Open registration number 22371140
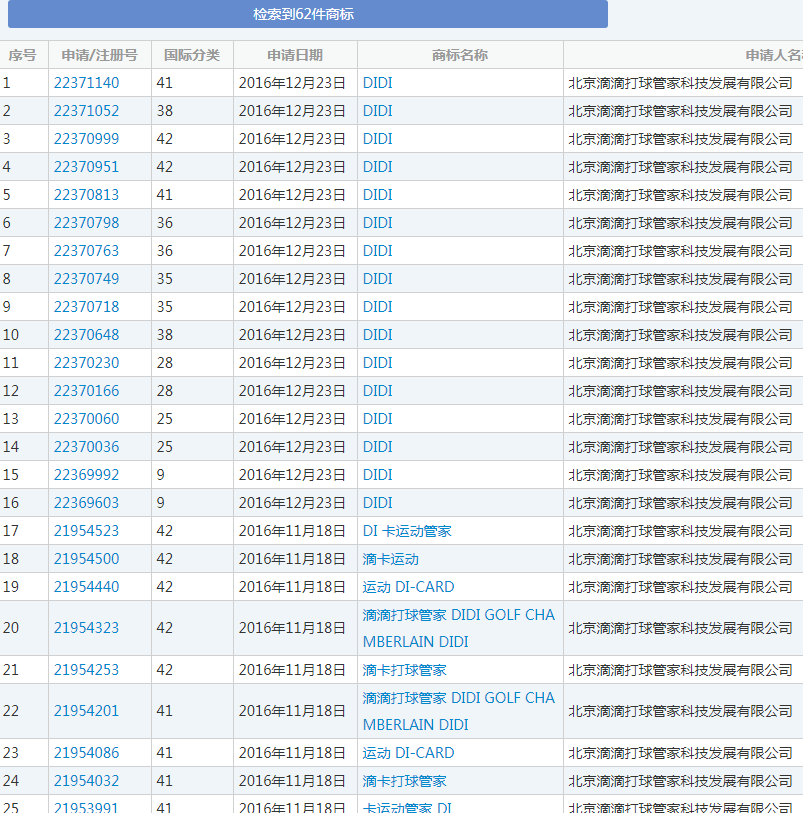803x813 pixels. pyautogui.click(x=87, y=83)
